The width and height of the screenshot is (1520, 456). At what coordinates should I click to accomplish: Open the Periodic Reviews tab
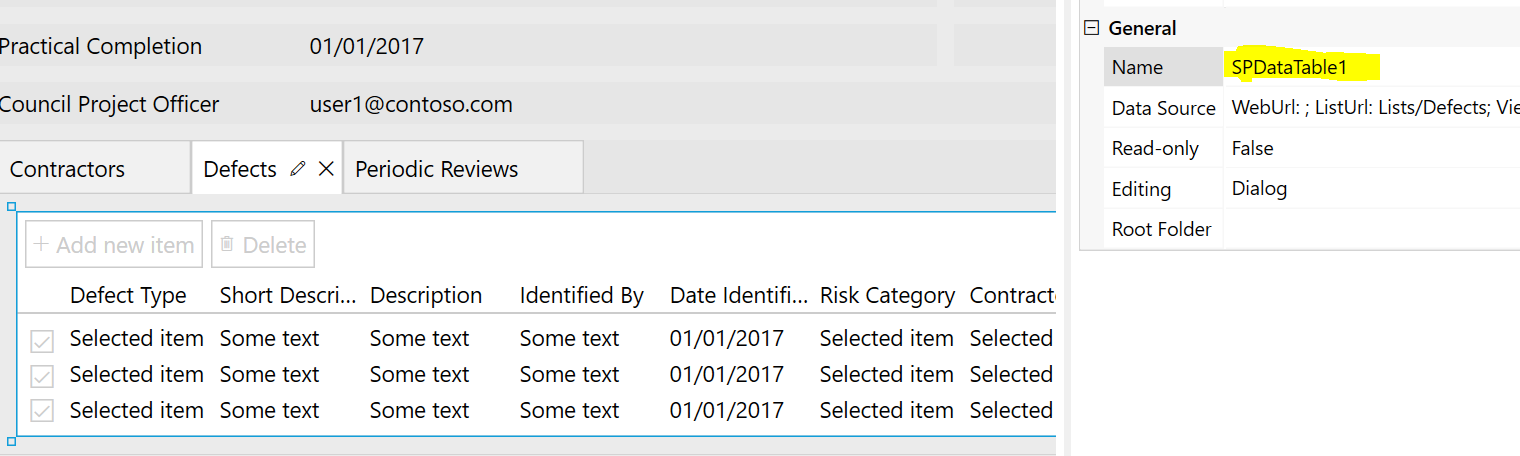(x=437, y=169)
